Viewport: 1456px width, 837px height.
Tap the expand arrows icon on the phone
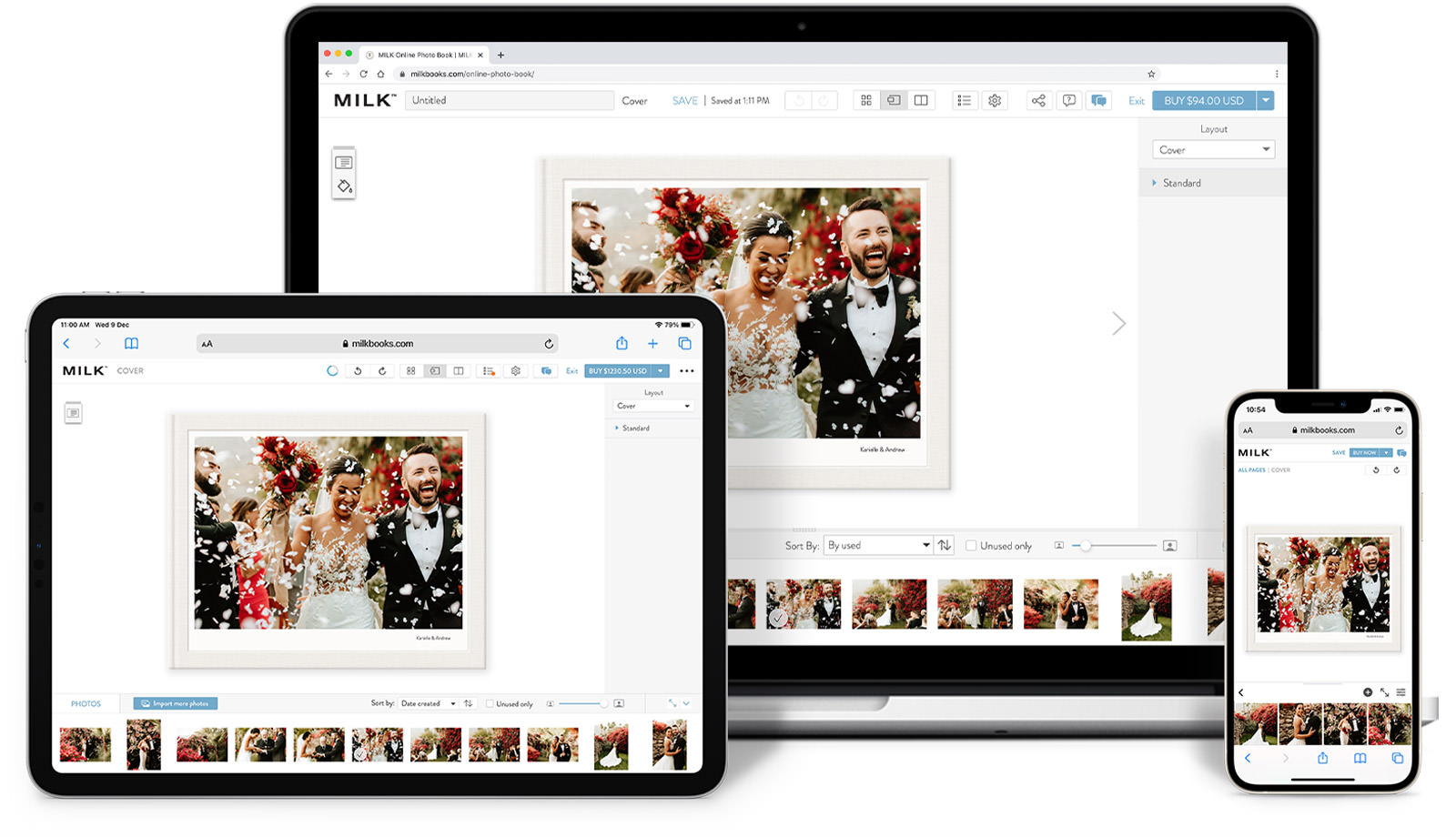(1384, 692)
